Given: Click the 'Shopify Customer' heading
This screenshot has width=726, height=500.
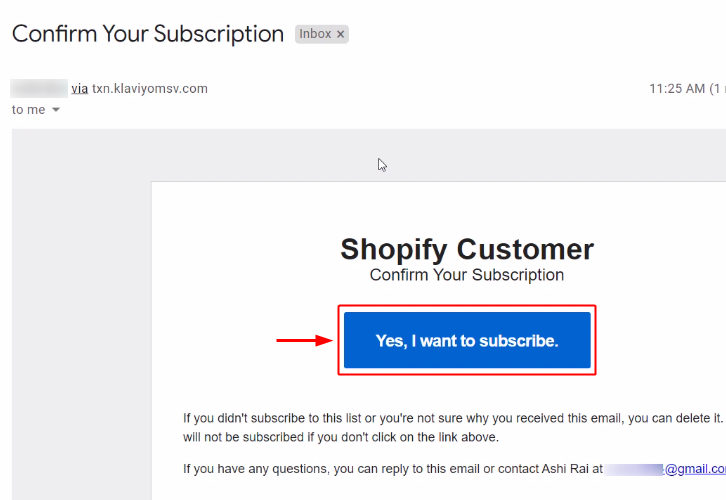Looking at the screenshot, I should pos(467,249).
